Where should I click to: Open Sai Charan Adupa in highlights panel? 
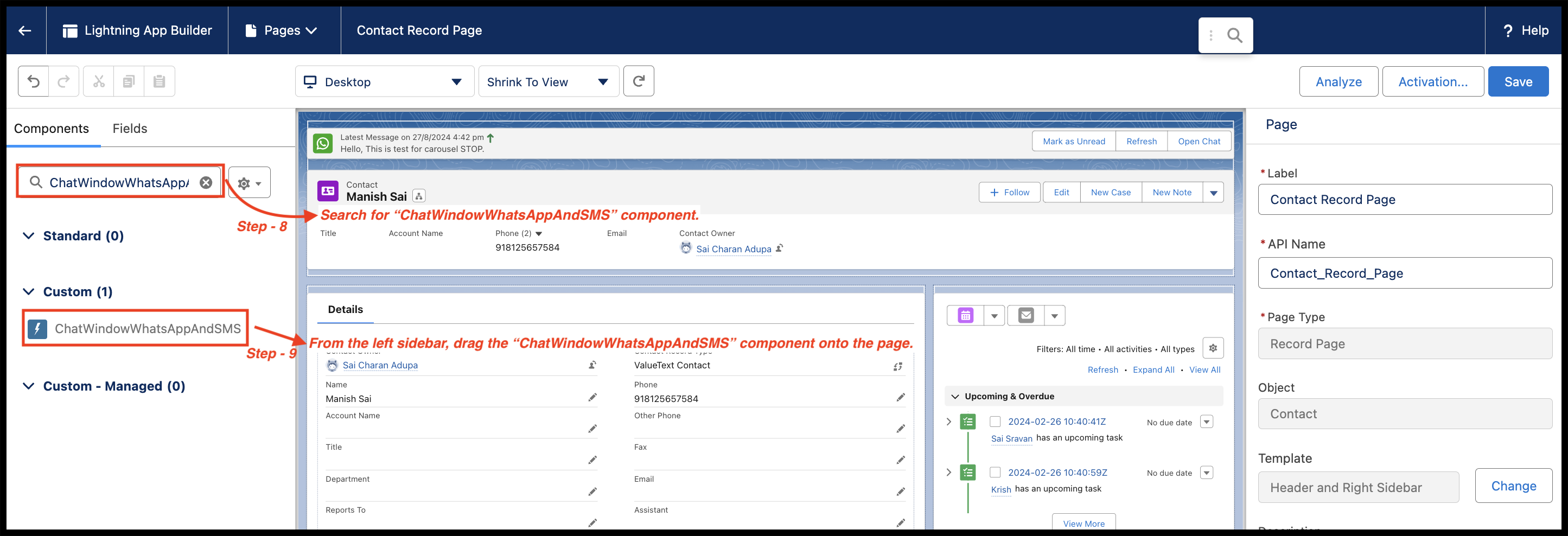(x=734, y=249)
